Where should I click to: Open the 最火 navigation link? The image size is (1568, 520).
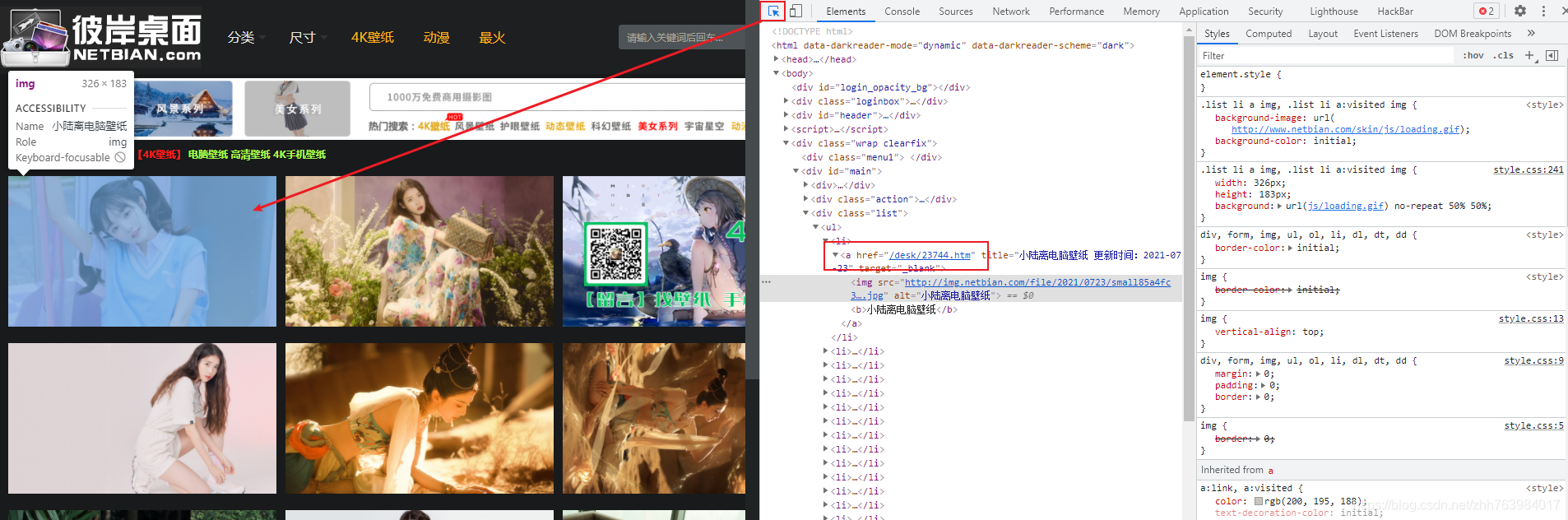(492, 38)
